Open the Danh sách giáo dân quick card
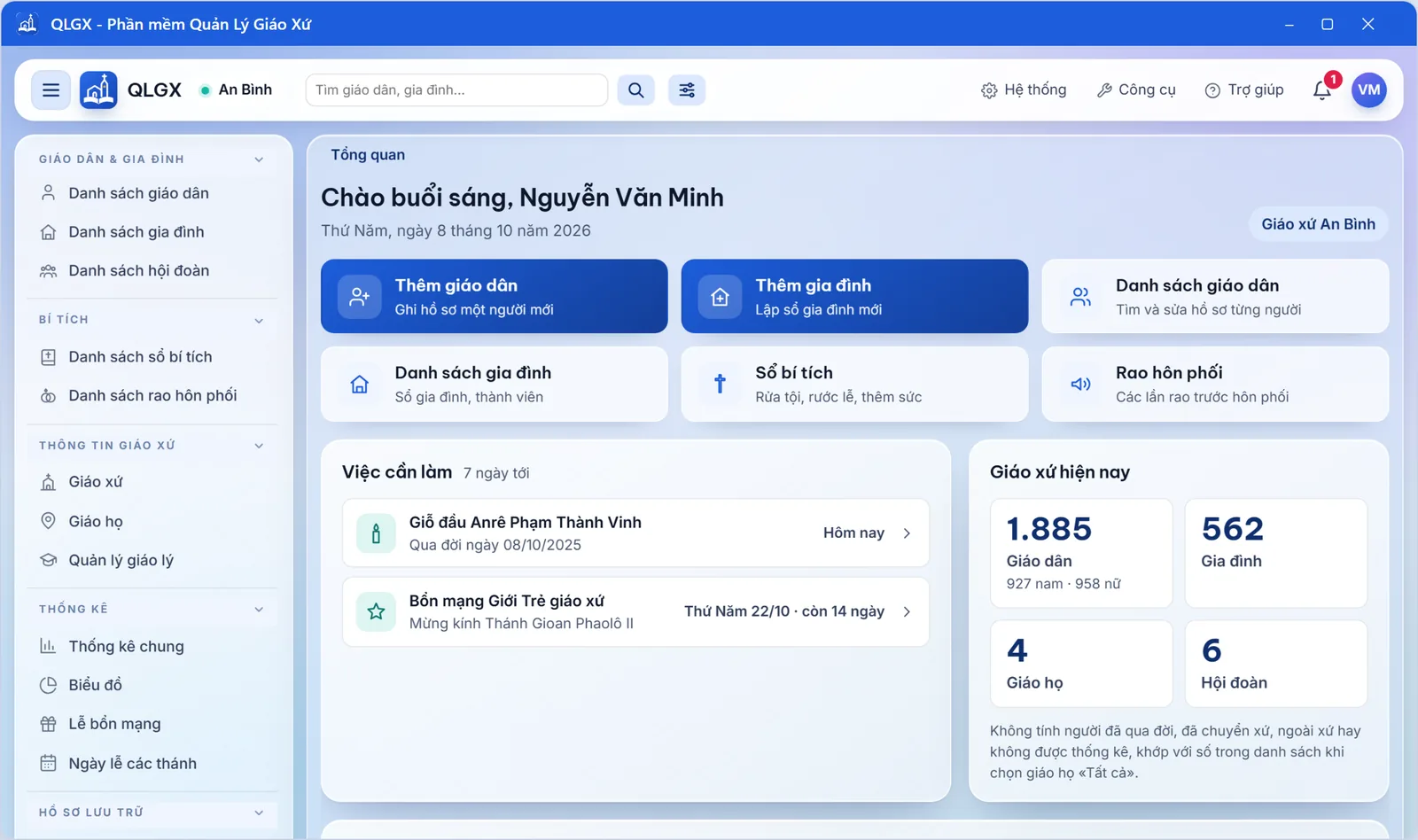 pos(1215,296)
